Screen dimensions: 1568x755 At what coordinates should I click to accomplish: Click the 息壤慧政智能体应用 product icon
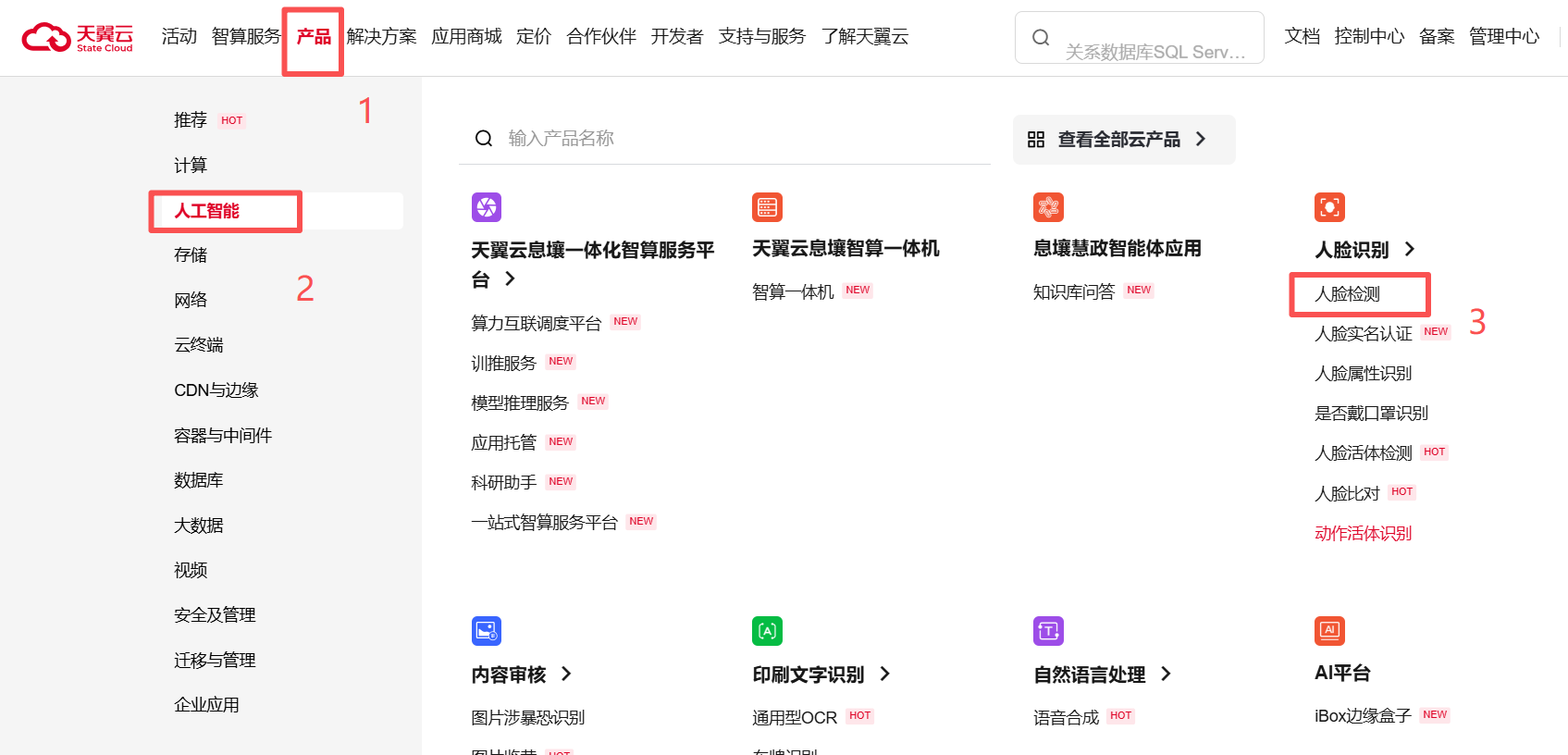pos(1048,207)
